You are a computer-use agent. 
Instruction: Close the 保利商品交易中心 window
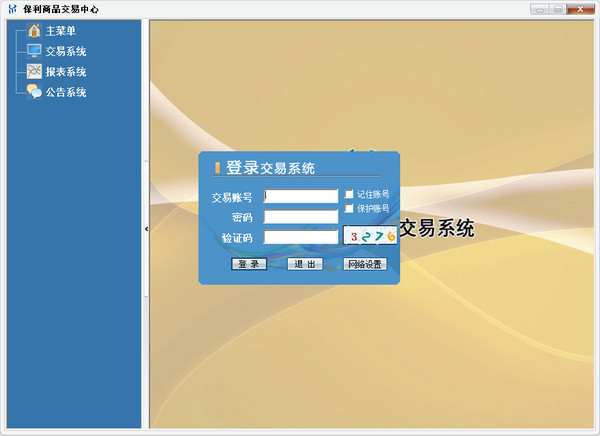click(580, 9)
